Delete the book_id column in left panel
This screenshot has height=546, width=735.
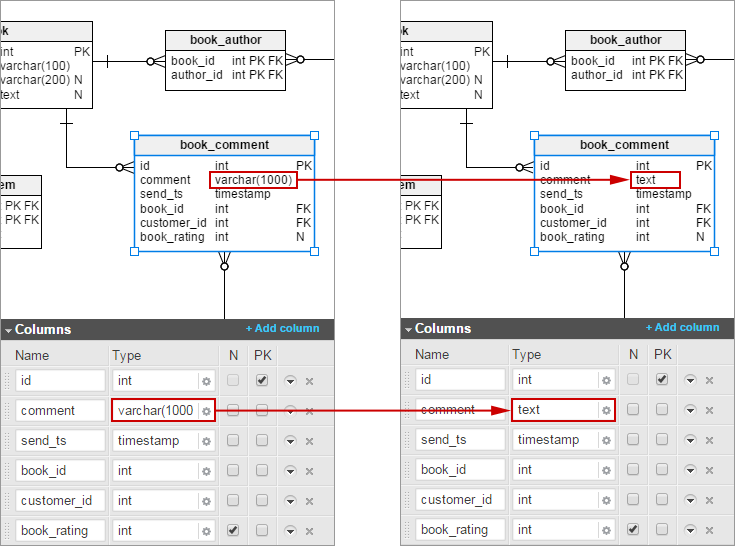pos(309,471)
